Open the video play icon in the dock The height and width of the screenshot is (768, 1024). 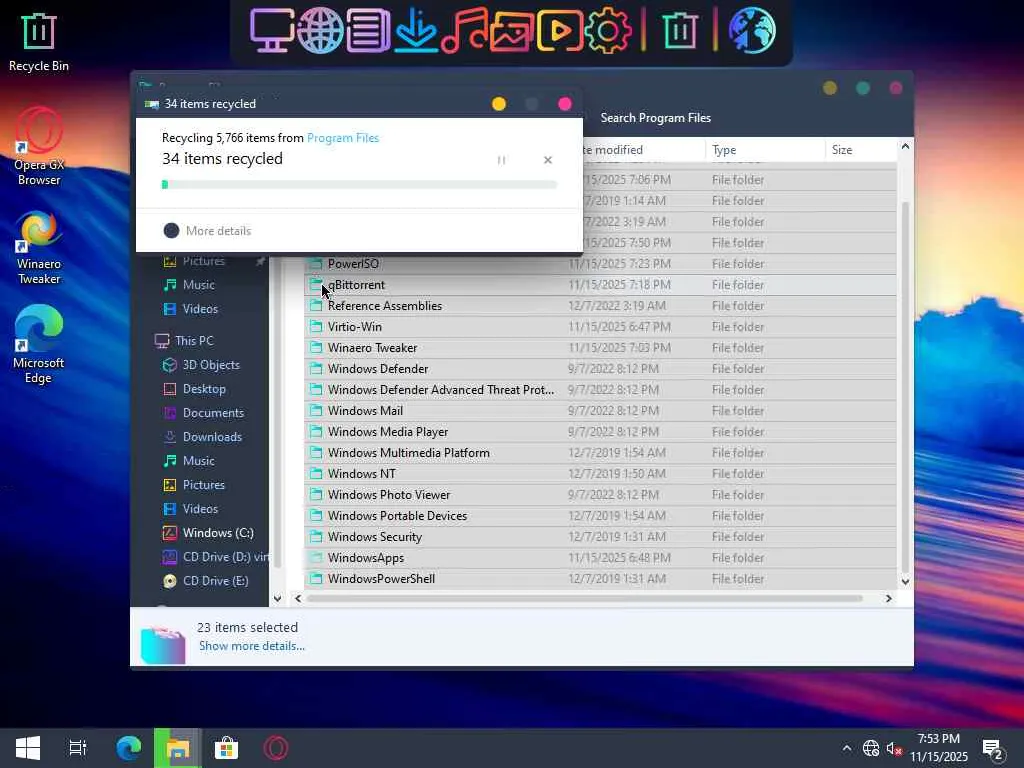point(560,30)
